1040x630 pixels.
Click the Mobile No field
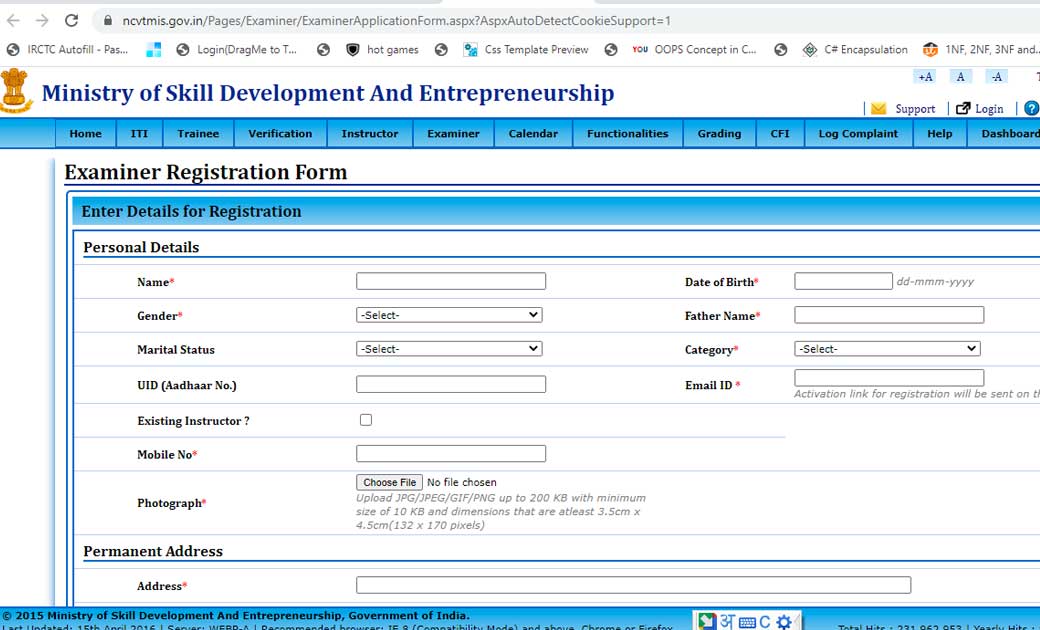[x=451, y=454]
